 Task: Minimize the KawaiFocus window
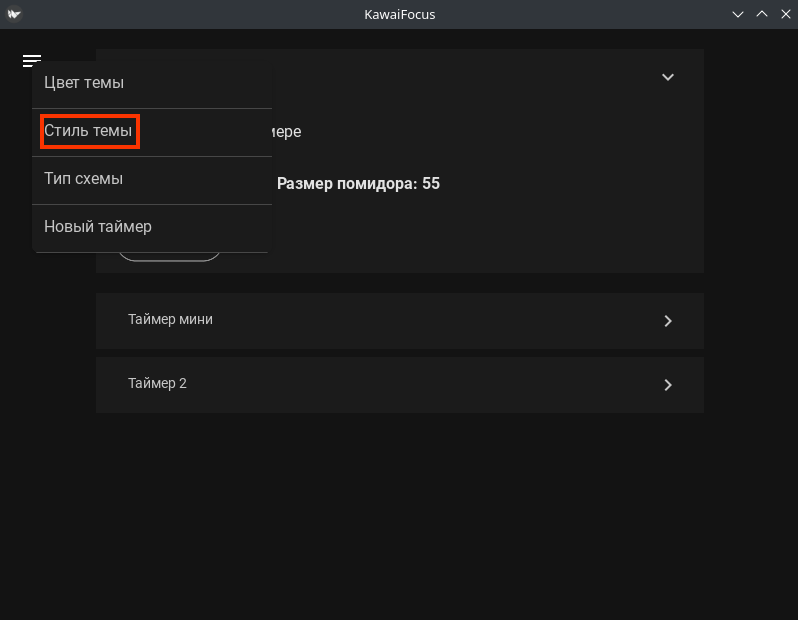738,14
